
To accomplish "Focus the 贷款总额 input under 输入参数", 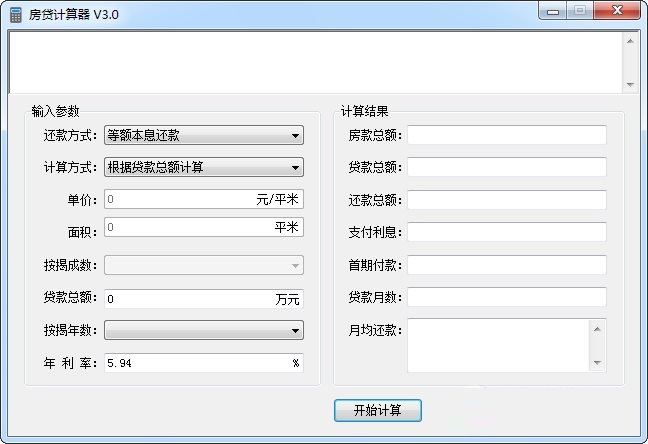I will coord(204,298).
